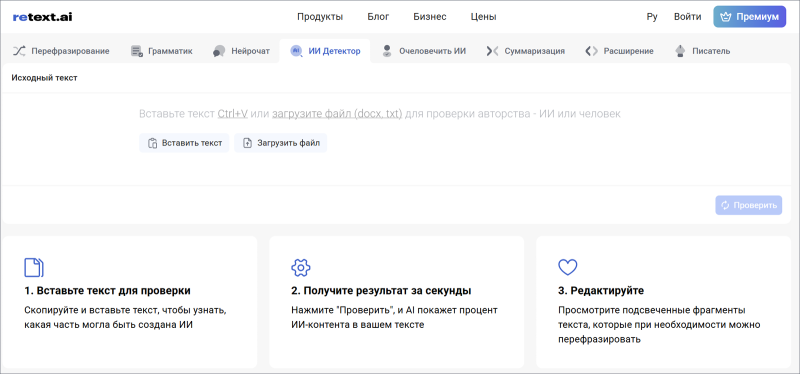
Task: Click the document icon above step 1
Action: point(34,267)
